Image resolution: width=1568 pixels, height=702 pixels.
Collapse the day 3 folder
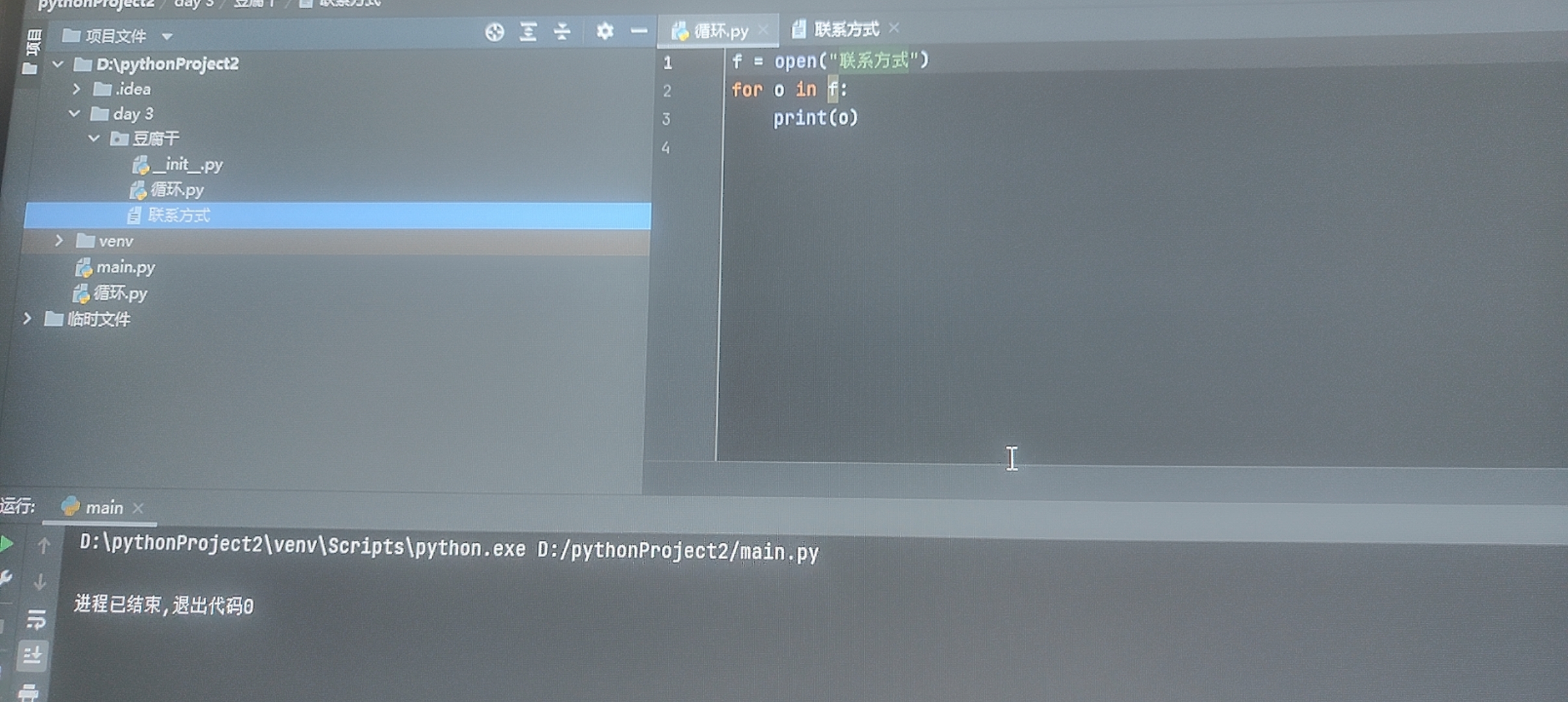74,114
